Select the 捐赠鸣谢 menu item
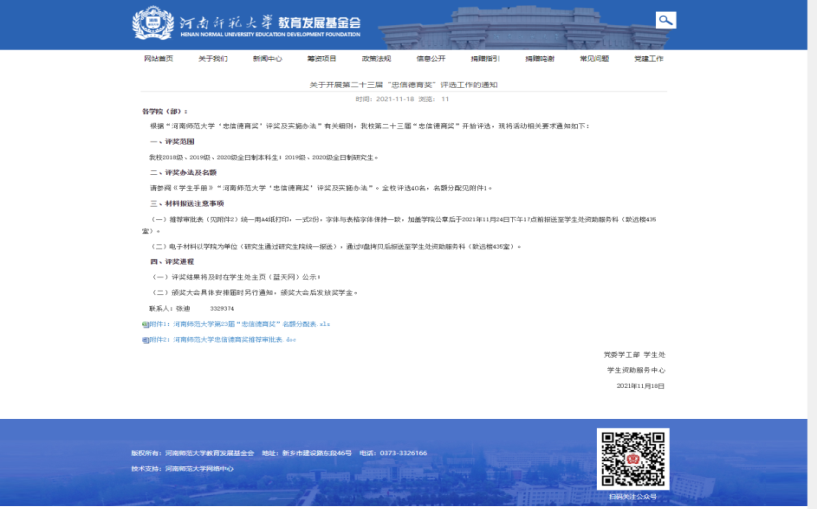The image size is (817, 509). [x=540, y=59]
